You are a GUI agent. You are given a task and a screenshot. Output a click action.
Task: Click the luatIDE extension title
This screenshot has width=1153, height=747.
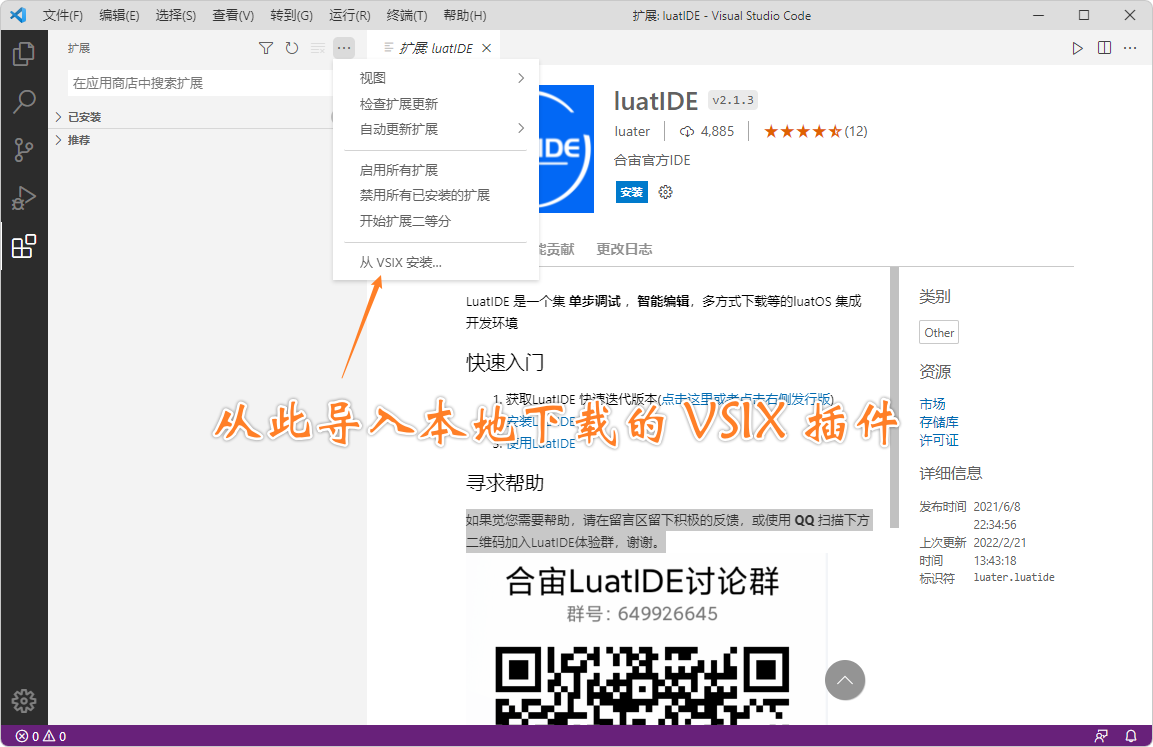pos(656,101)
